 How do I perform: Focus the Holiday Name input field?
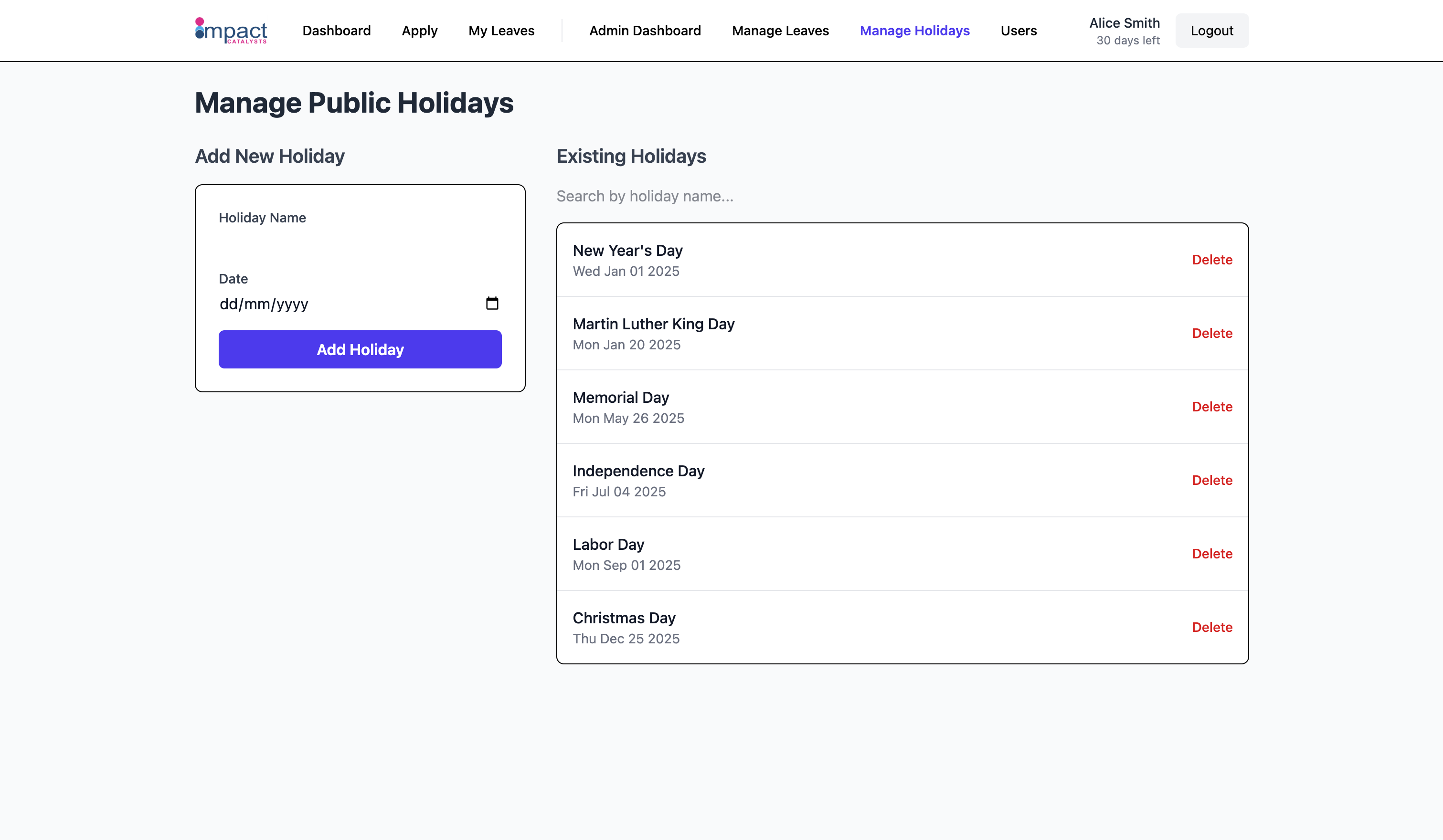(360, 243)
